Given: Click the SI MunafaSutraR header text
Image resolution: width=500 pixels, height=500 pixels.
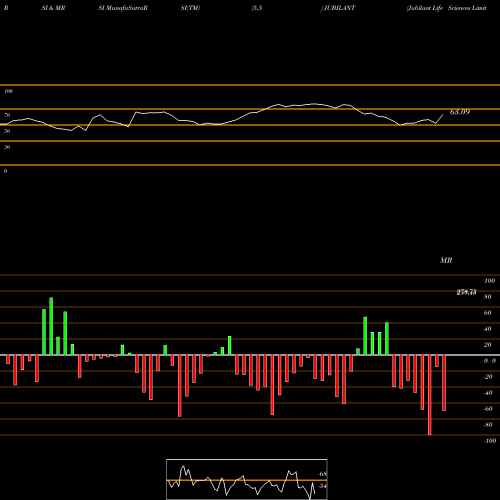Looking at the screenshot, I should pyautogui.click(x=123, y=8).
